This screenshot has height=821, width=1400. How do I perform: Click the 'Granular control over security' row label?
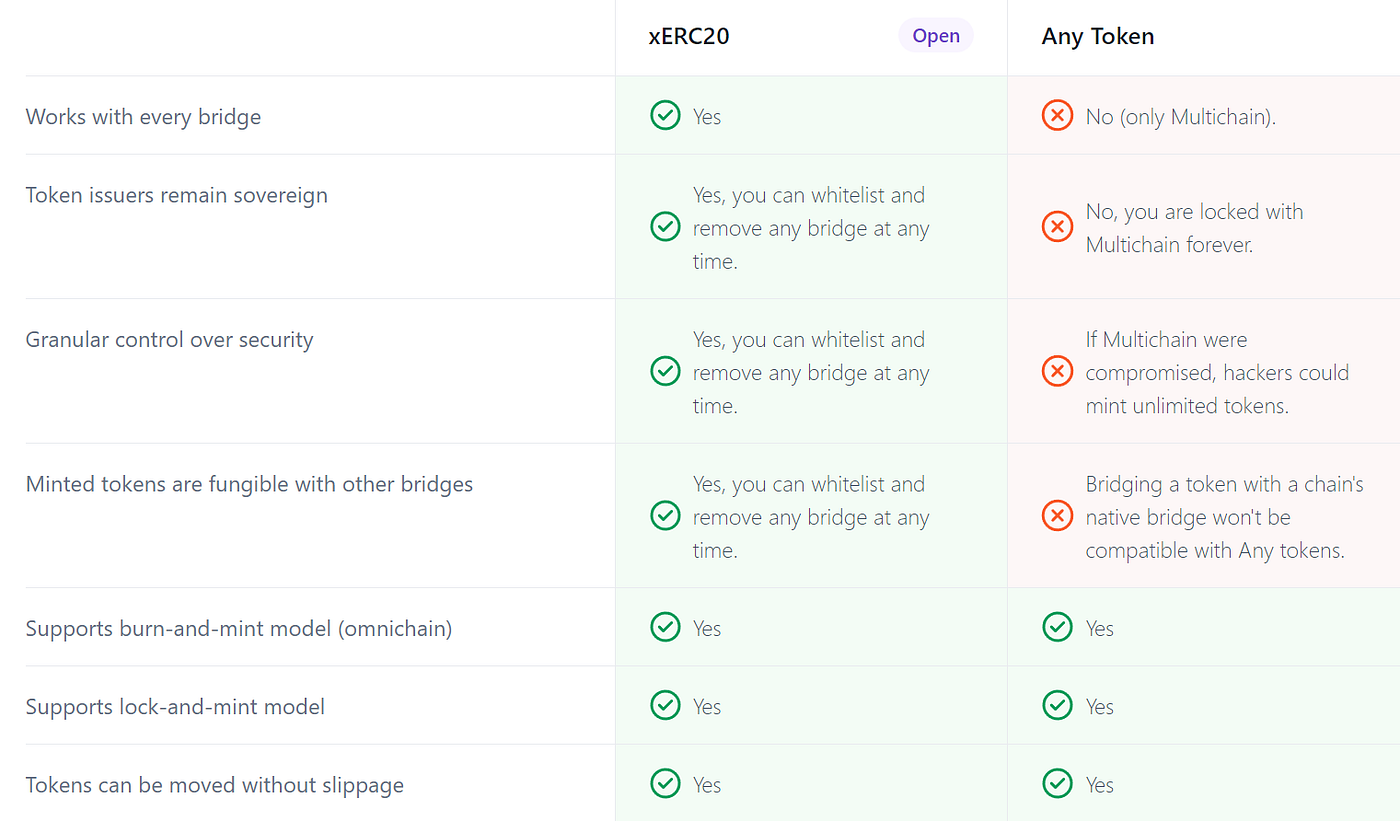pyautogui.click(x=170, y=340)
